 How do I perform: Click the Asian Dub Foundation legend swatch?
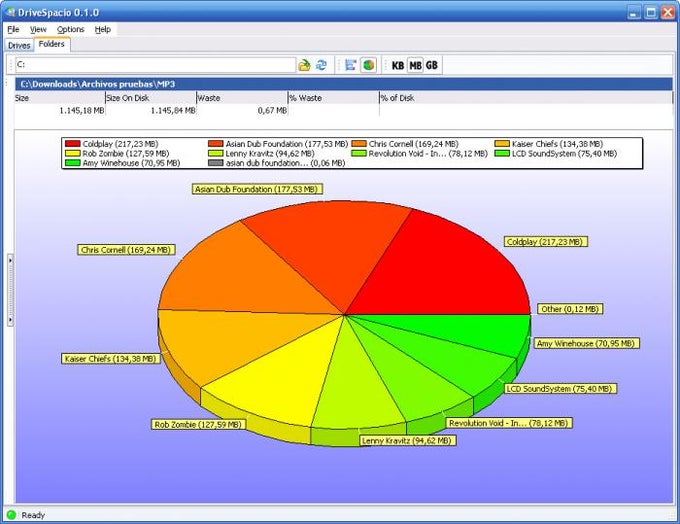tap(216, 144)
